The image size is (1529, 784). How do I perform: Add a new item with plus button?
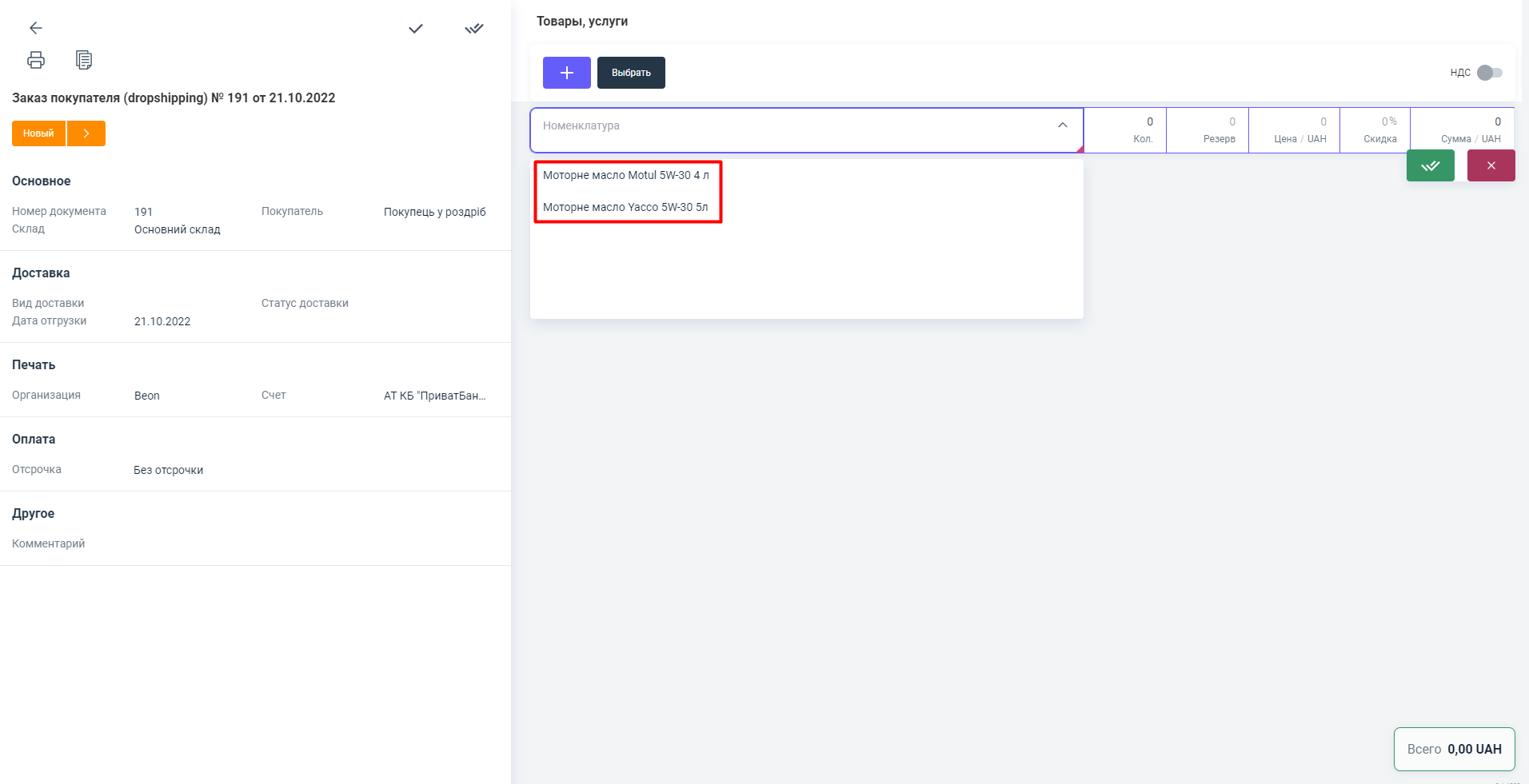pos(566,73)
